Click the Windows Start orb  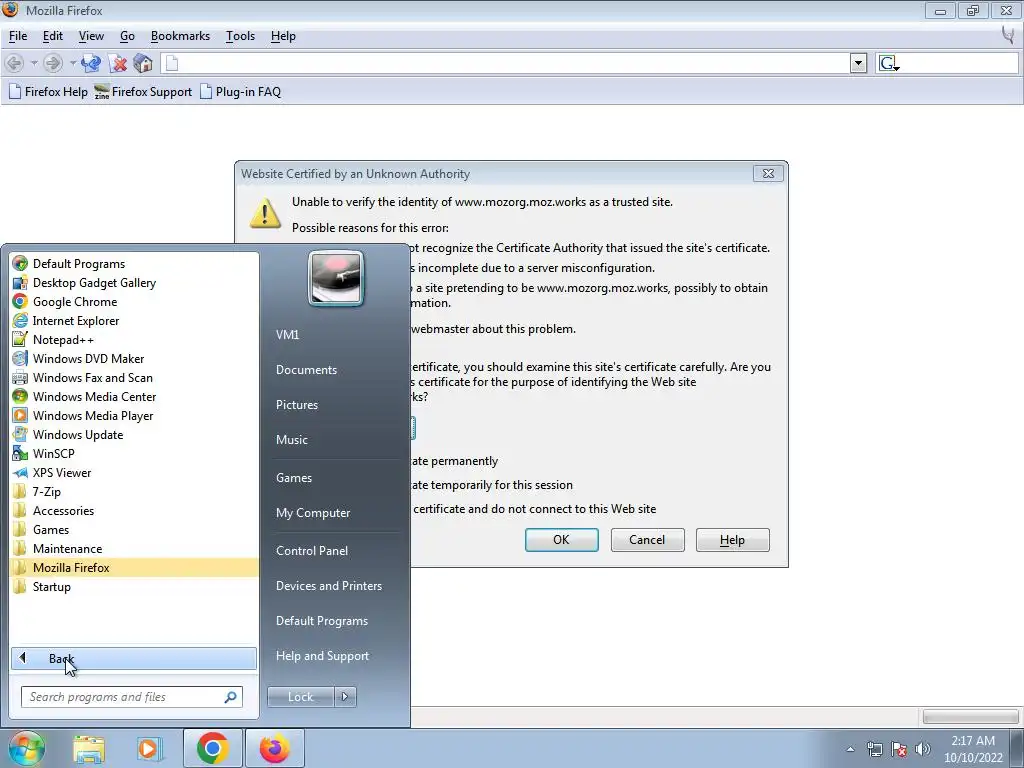click(x=26, y=748)
